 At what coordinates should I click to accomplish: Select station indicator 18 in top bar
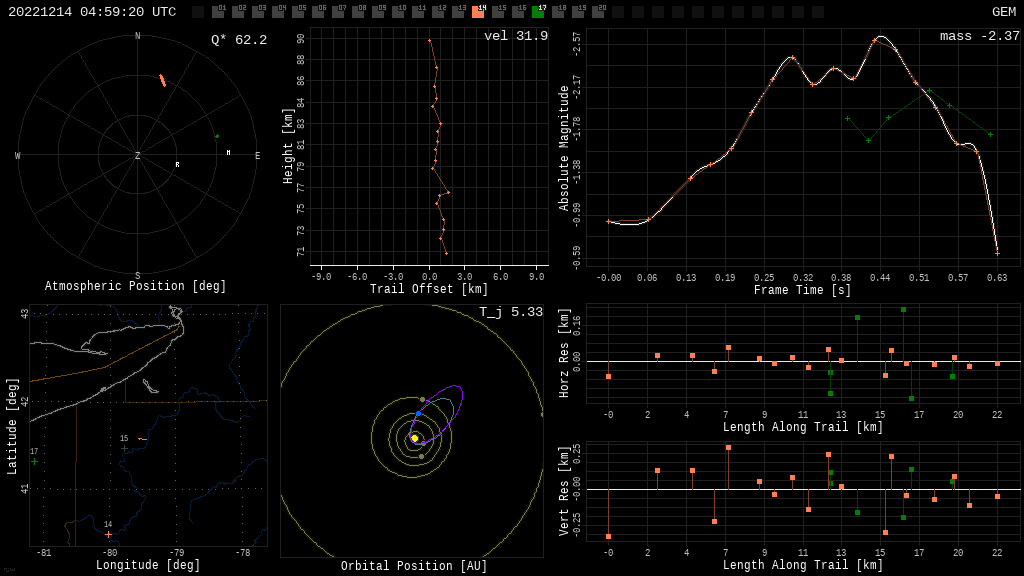tap(558, 11)
